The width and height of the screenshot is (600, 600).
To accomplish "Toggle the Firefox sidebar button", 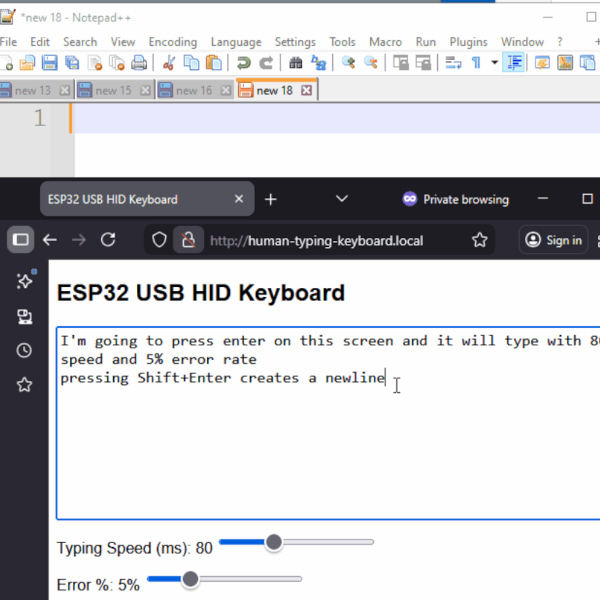I will (20, 240).
